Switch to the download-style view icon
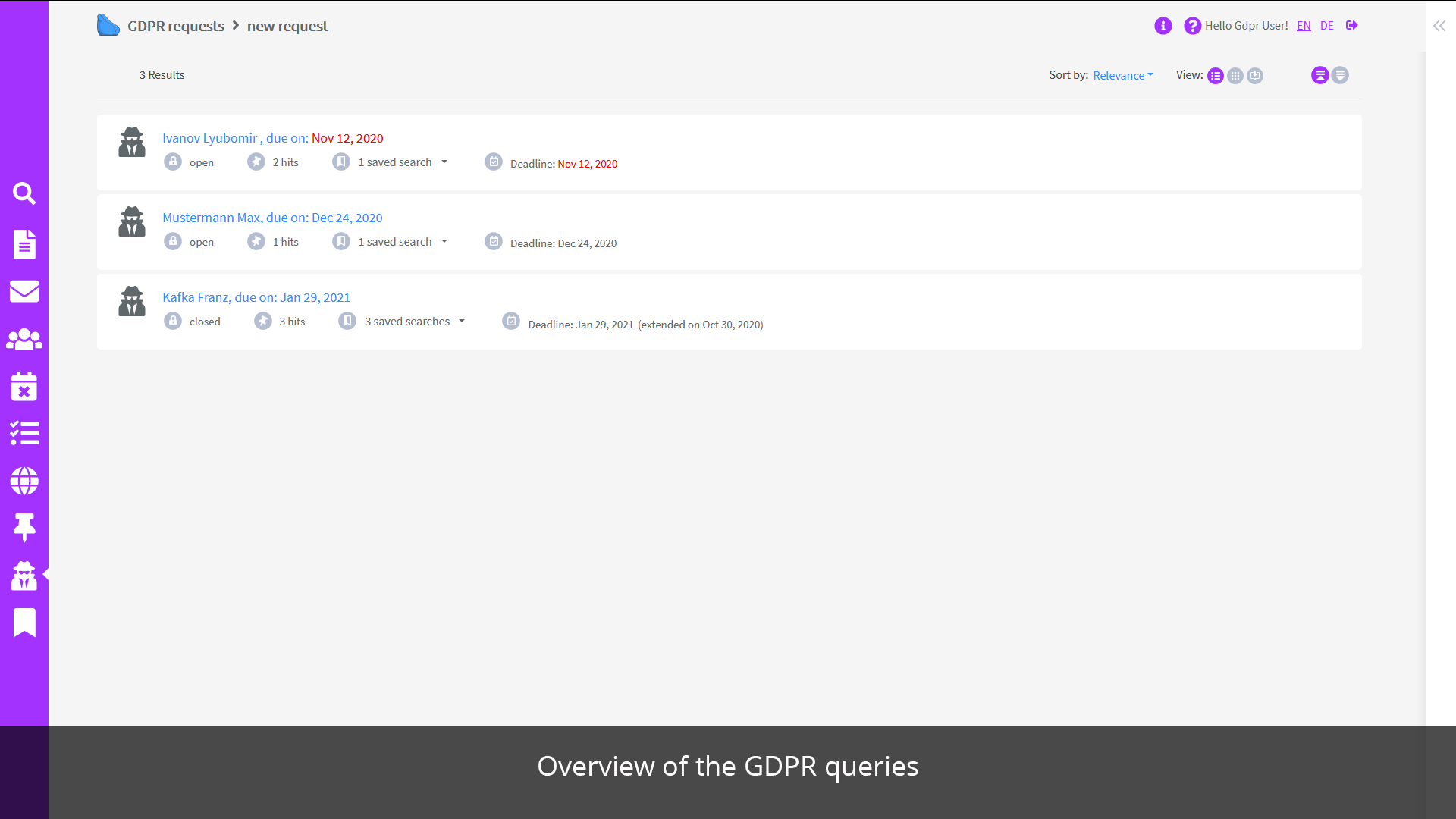This screenshot has height=819, width=1456. pos(1255,76)
